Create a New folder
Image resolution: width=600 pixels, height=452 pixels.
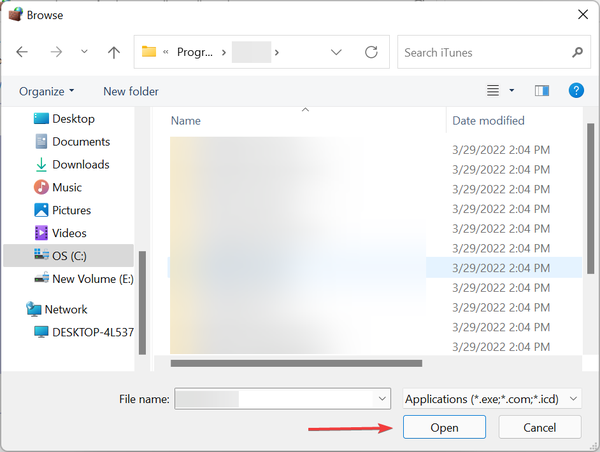(x=131, y=91)
